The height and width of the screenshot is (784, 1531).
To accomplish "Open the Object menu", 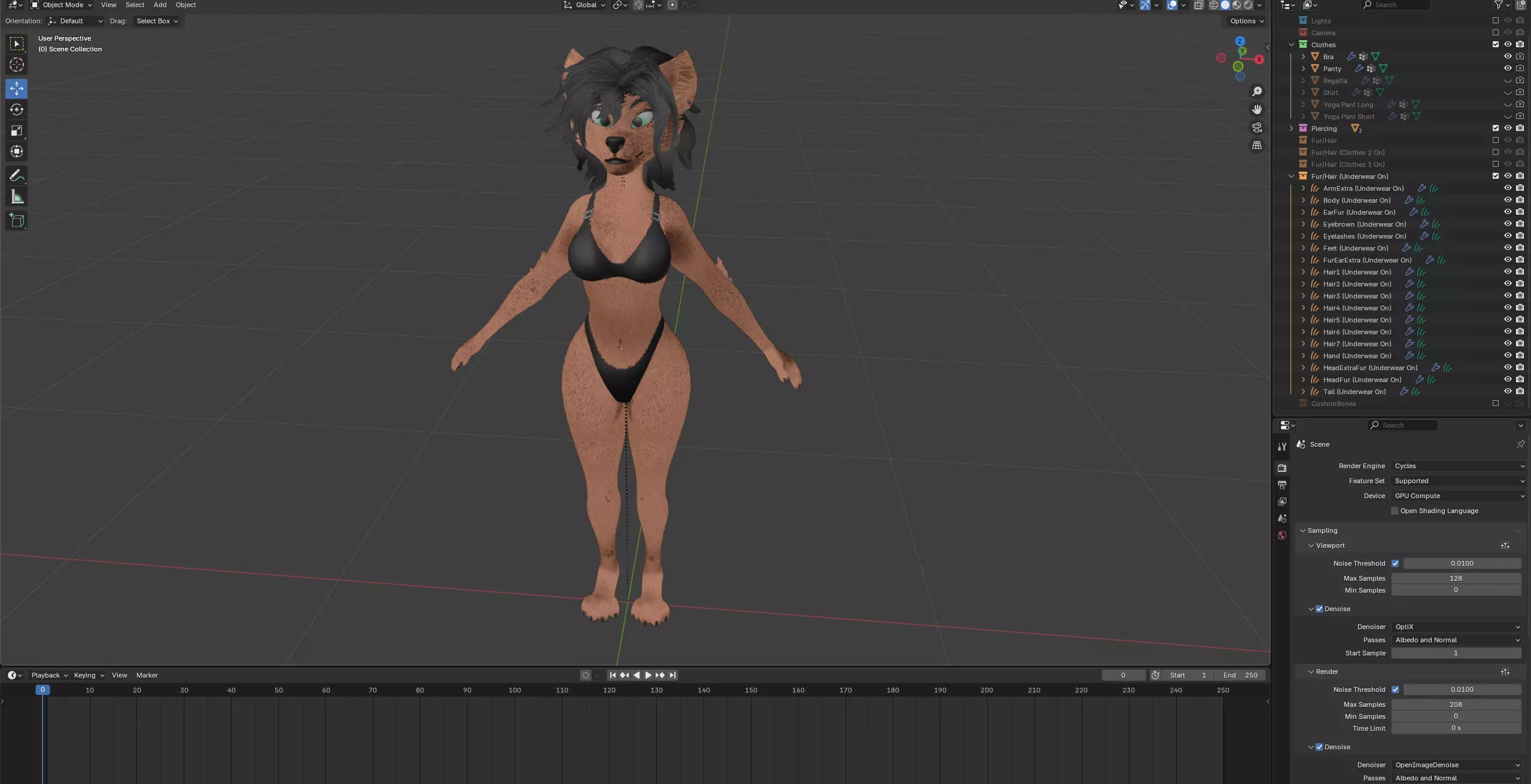I will click(x=185, y=5).
